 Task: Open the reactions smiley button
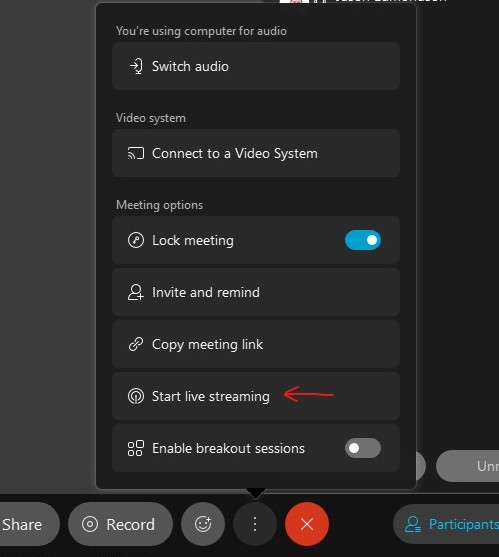point(203,524)
